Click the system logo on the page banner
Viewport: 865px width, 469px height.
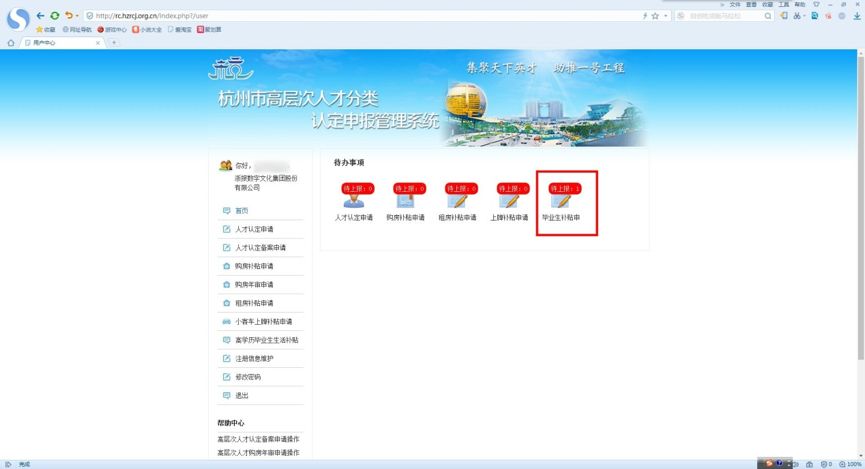[231, 68]
